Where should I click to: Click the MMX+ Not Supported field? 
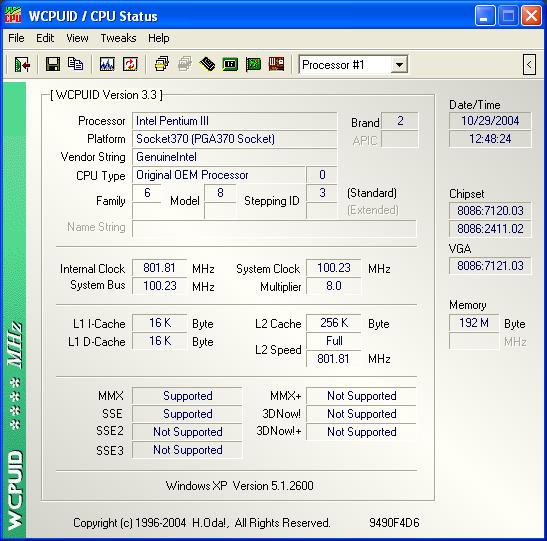(x=361, y=396)
